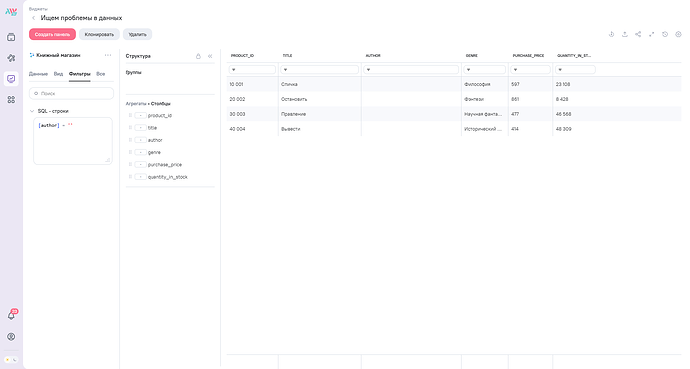690x369 pixels.
Task: Grab the drag handle of purchase_price column
Action: [x=130, y=164]
